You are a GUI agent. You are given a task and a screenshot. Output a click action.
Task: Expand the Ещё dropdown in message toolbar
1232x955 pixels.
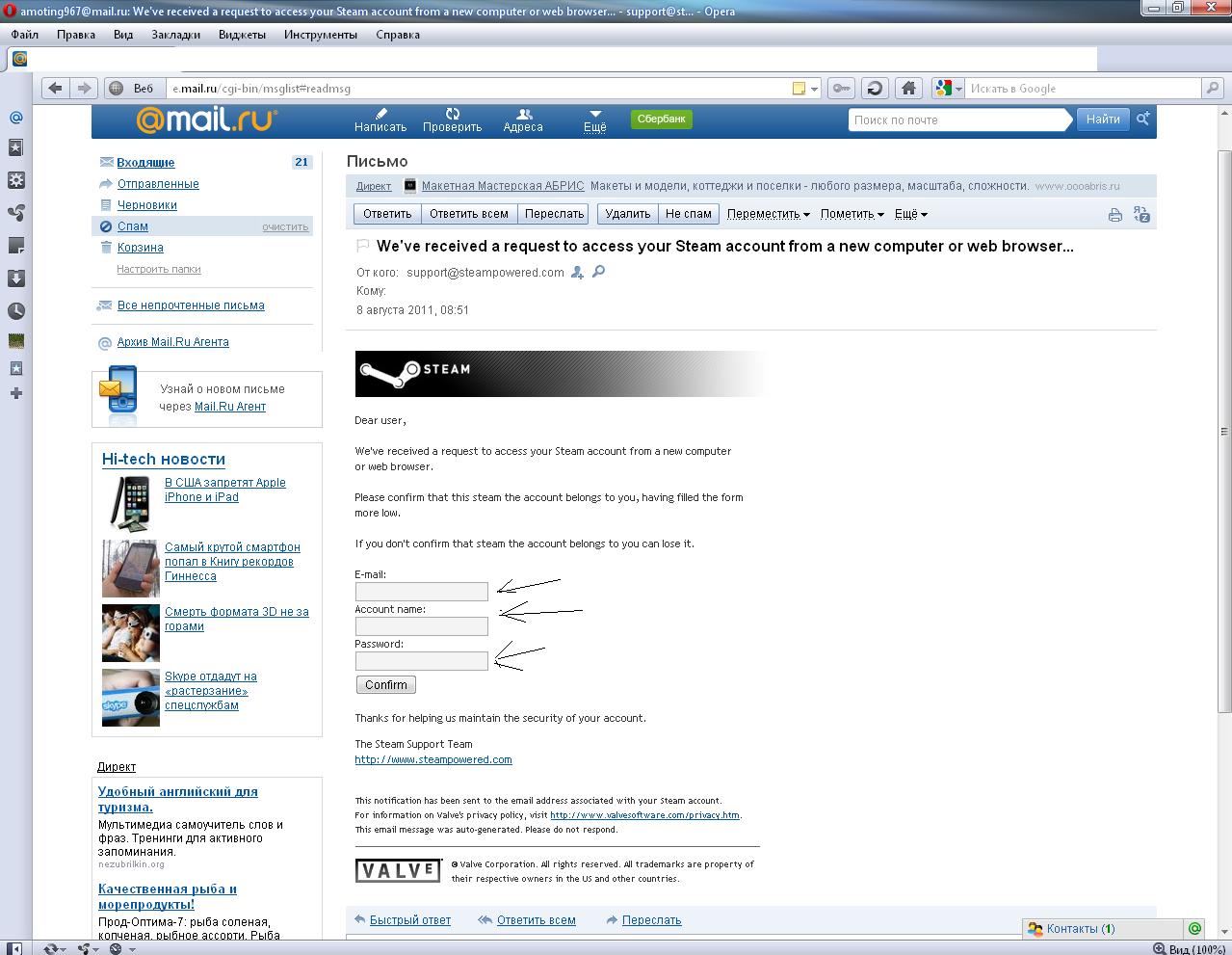pos(910,214)
